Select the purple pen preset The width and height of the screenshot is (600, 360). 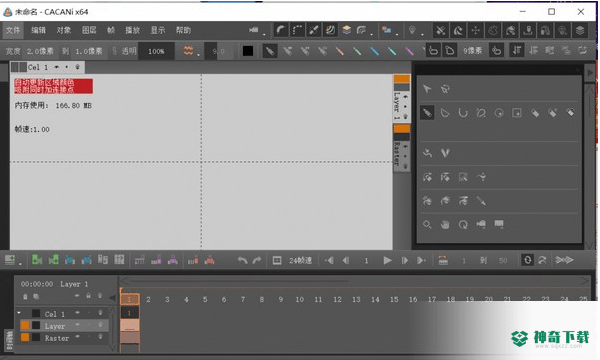409,51
